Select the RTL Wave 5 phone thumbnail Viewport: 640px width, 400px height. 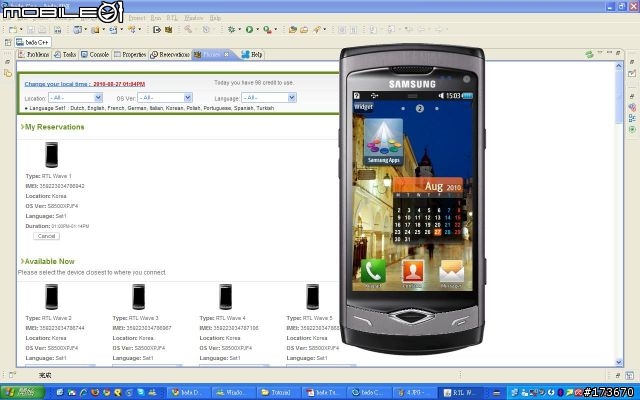click(312, 296)
